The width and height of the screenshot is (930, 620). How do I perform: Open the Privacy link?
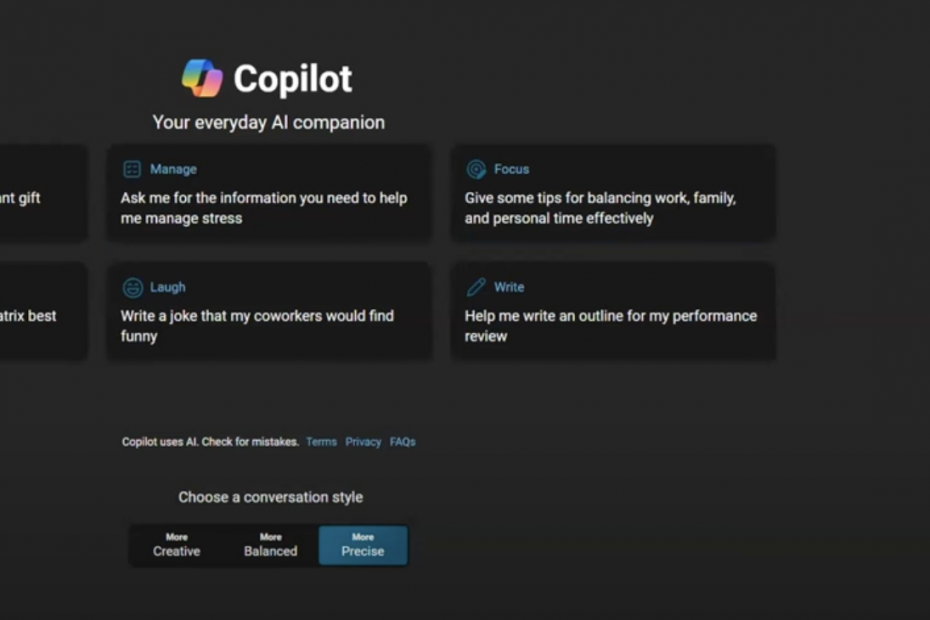click(363, 442)
